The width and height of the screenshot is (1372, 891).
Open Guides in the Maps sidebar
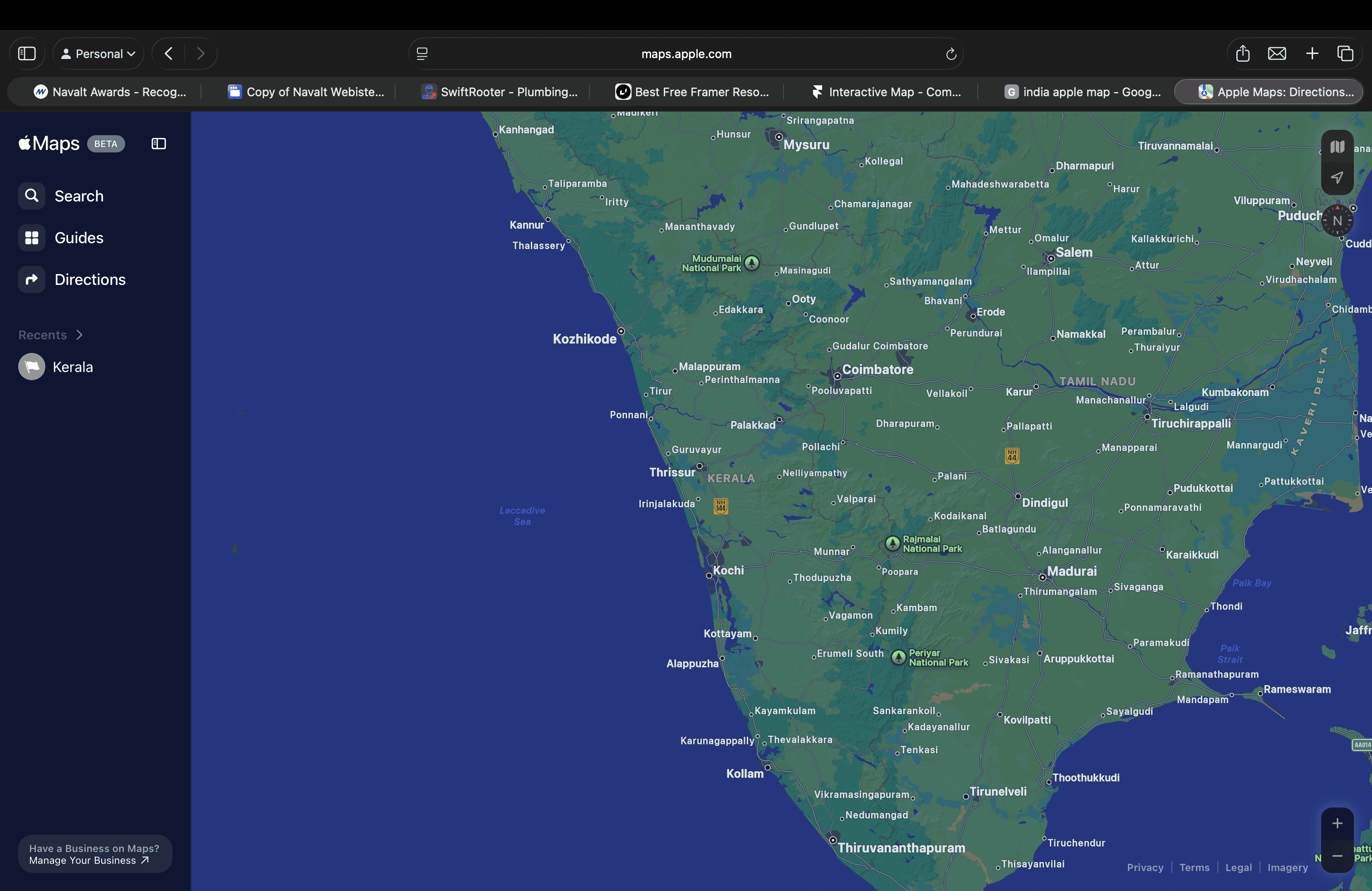click(78, 237)
